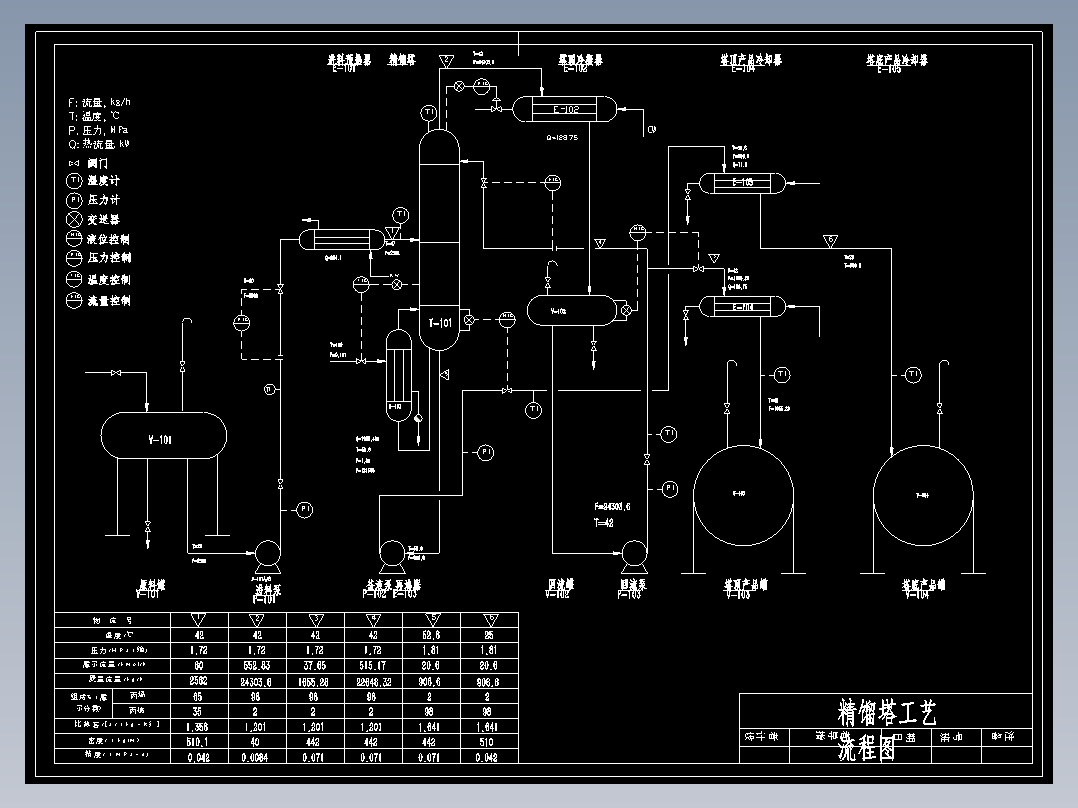The width and height of the screenshot is (1078, 808).
Task: Select the HIC level controller above V-102
Action: click(x=638, y=232)
